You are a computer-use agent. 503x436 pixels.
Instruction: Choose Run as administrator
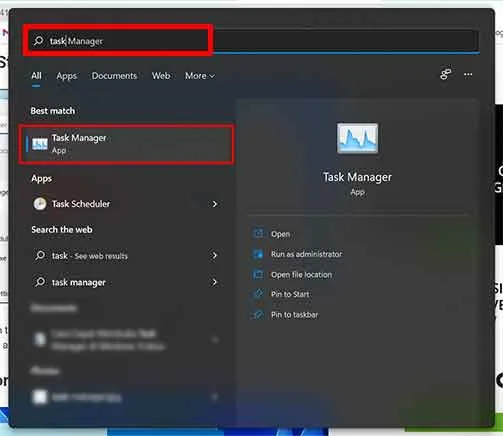pos(306,254)
